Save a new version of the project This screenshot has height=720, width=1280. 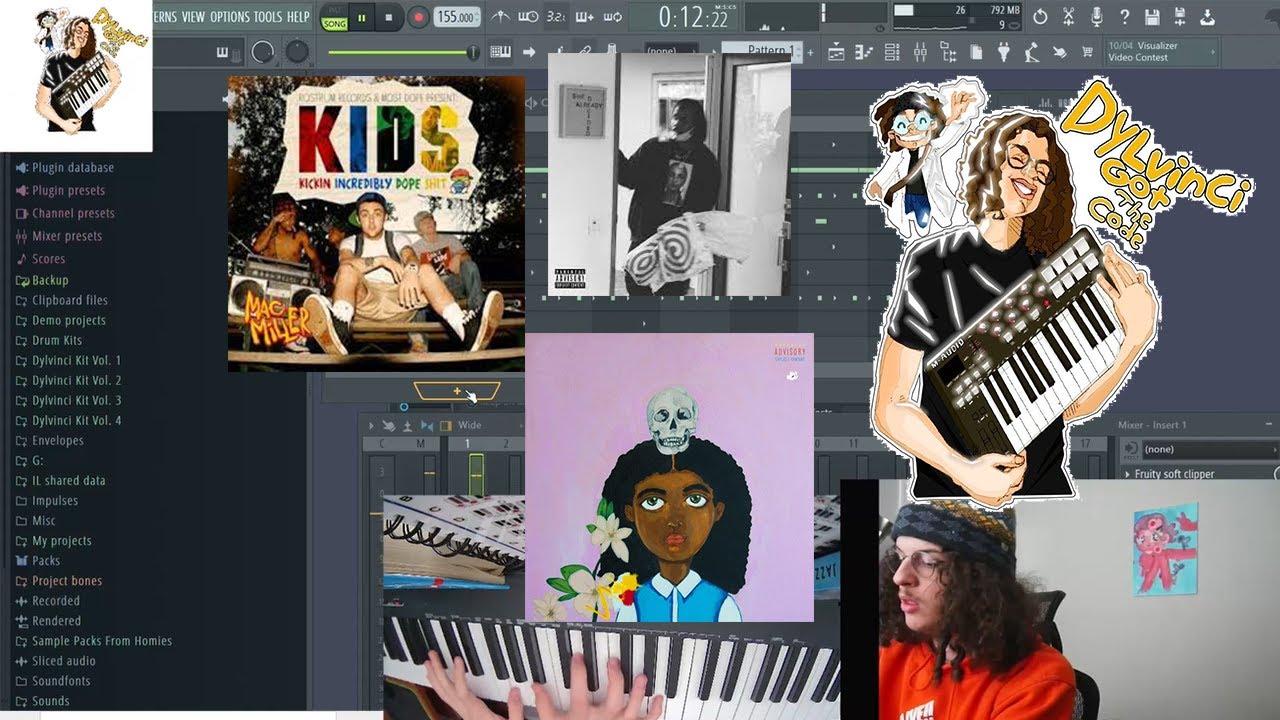[1180, 17]
